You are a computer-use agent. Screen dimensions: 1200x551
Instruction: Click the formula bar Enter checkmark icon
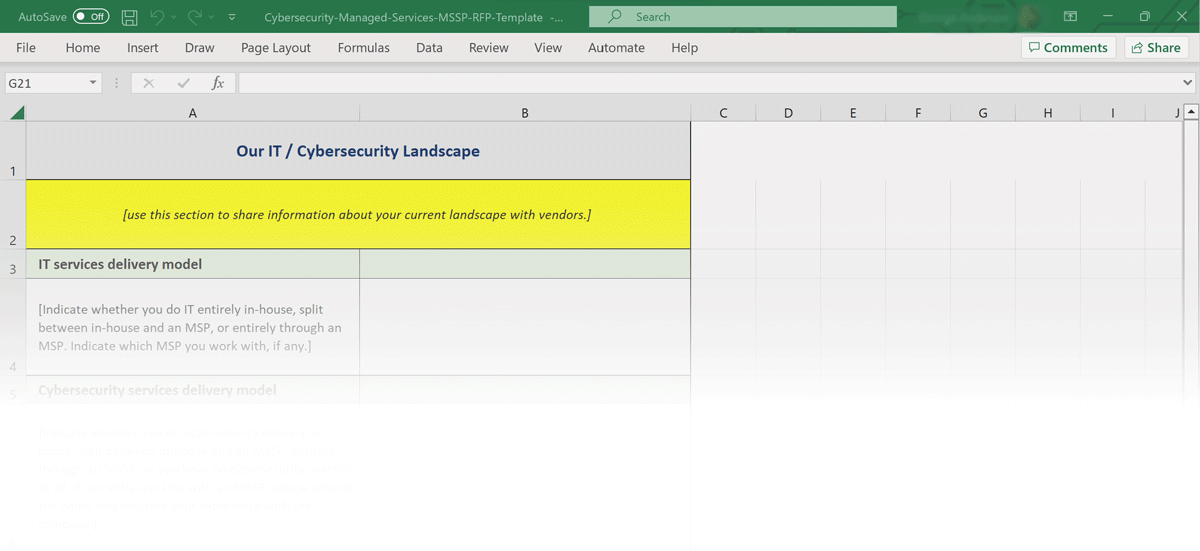click(x=183, y=84)
